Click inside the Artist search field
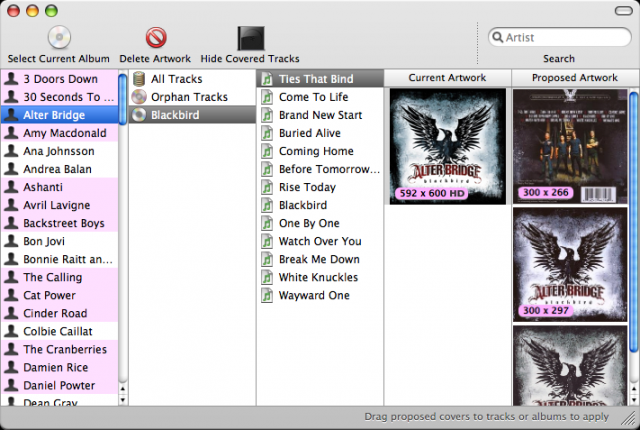The height and width of the screenshot is (430, 640). [560, 37]
